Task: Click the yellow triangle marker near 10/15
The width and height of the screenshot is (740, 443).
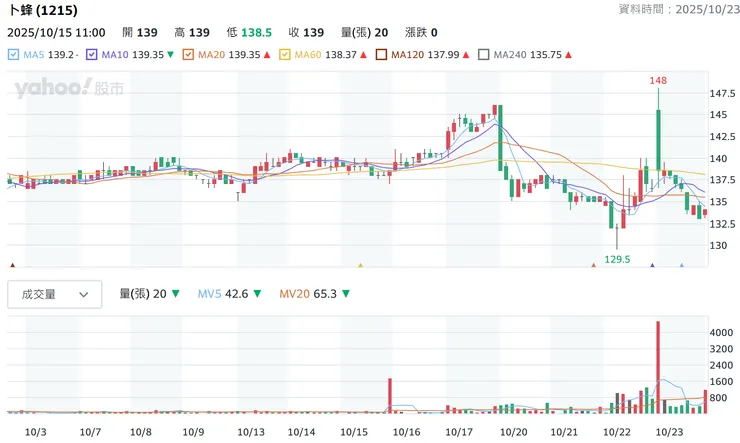Action: click(x=361, y=266)
